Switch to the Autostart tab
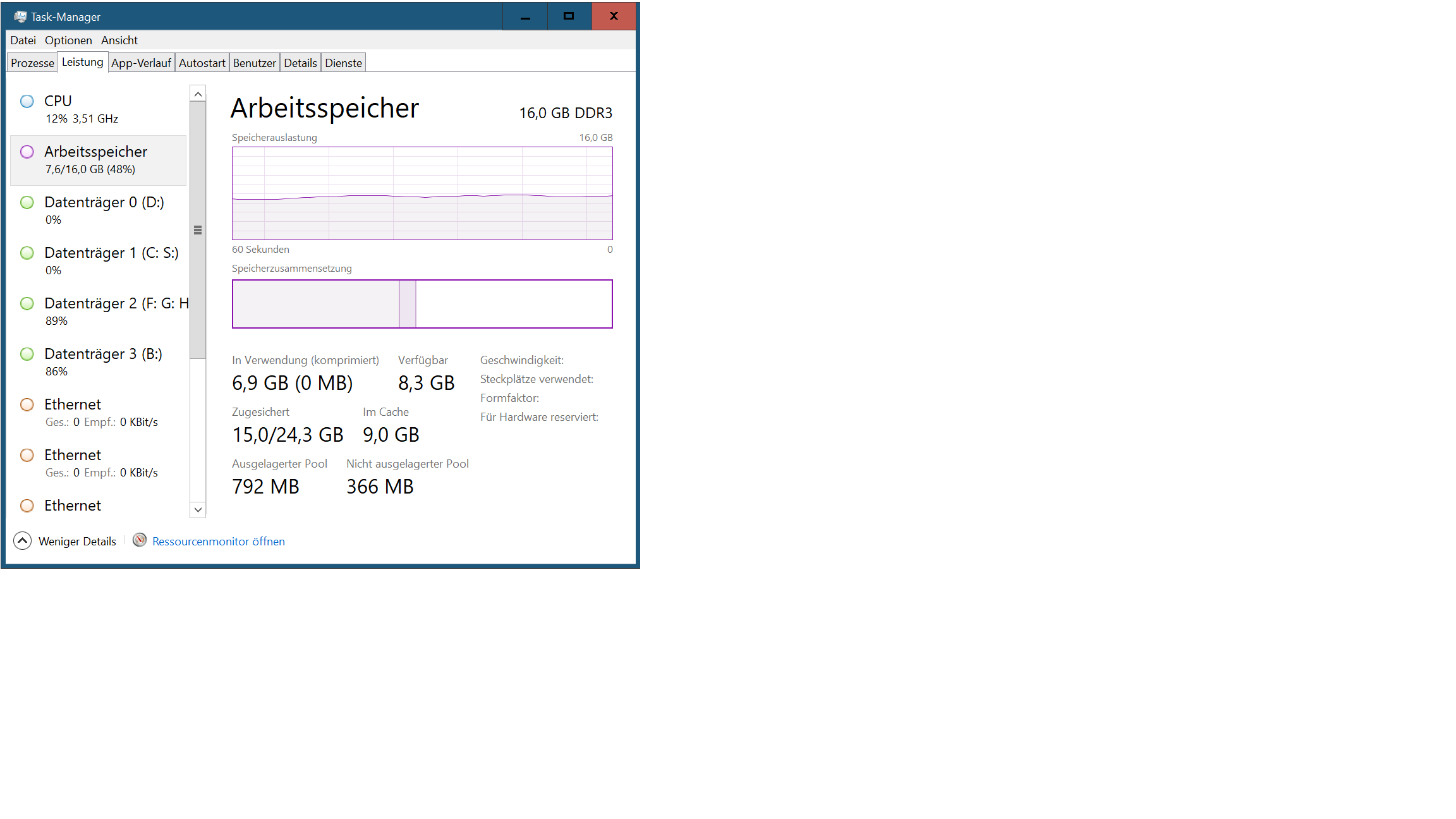Viewport: 1456px width, 819px height. pyautogui.click(x=201, y=62)
